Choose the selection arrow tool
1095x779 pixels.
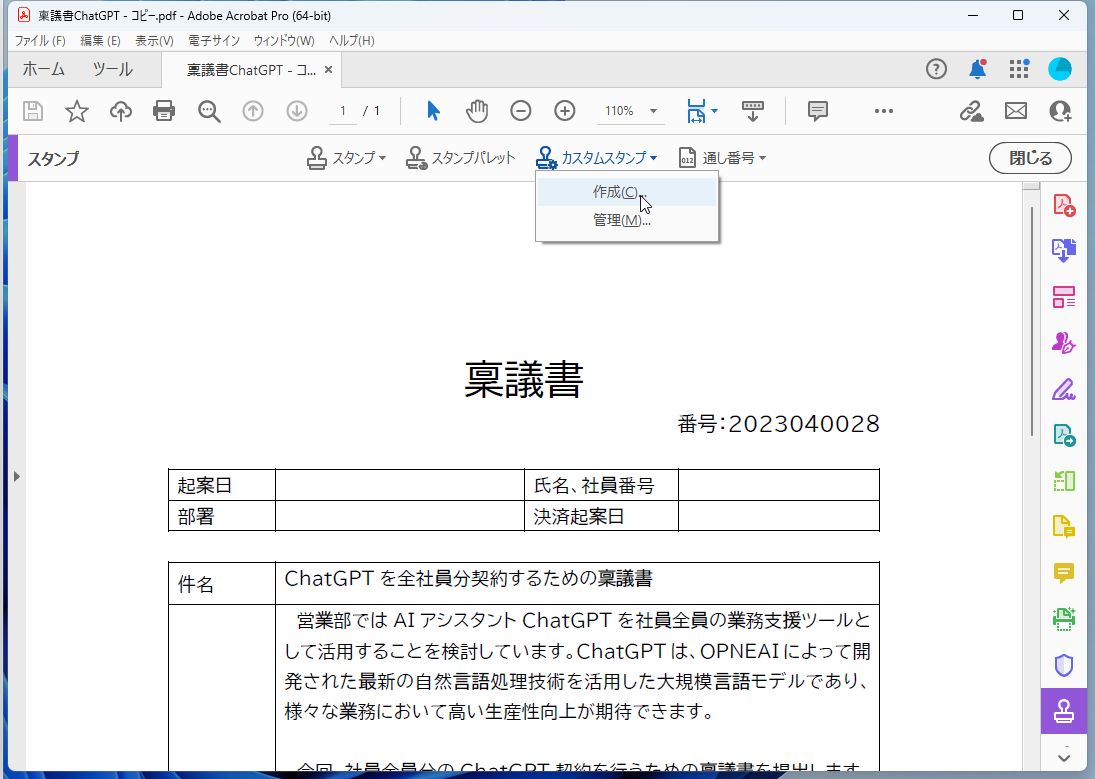pyautogui.click(x=433, y=111)
